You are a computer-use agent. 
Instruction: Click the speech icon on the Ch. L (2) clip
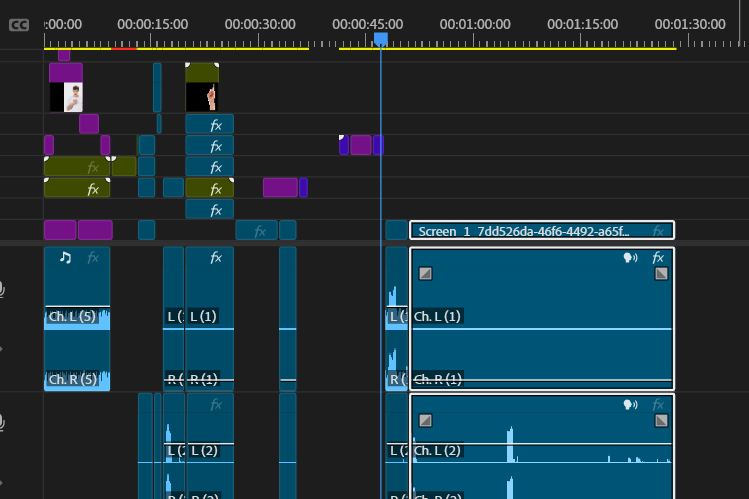630,405
